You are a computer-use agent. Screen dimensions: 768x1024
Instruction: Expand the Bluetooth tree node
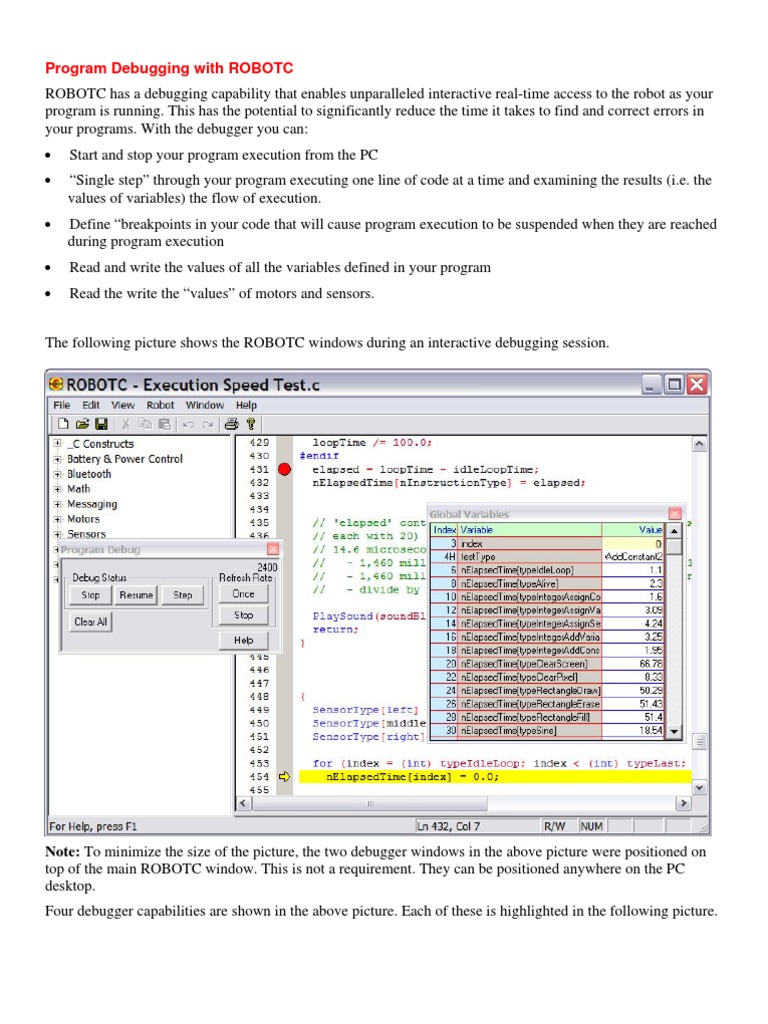tap(57, 474)
